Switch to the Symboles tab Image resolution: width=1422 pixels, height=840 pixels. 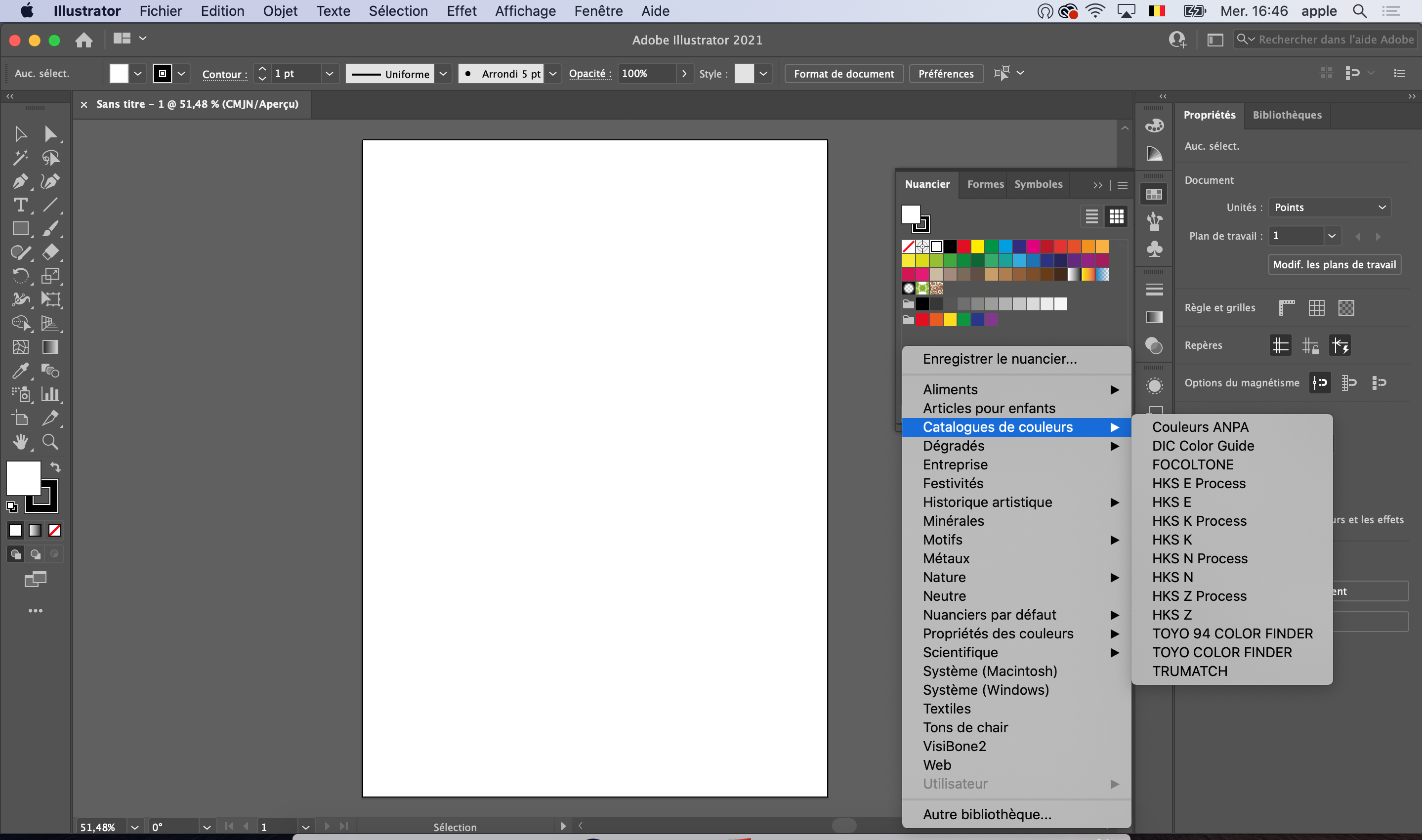point(1038,184)
